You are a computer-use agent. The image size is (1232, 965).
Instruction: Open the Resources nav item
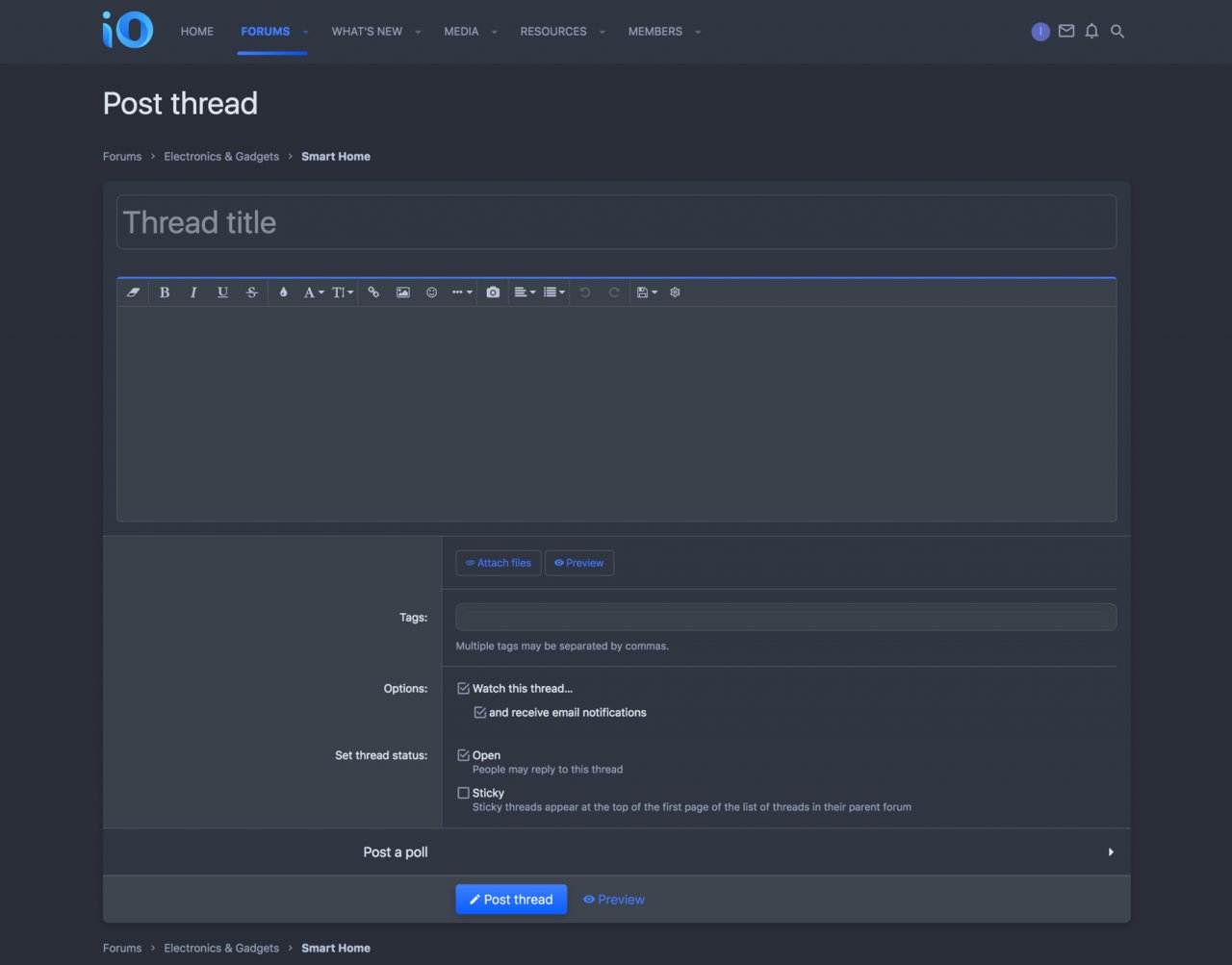coord(552,32)
